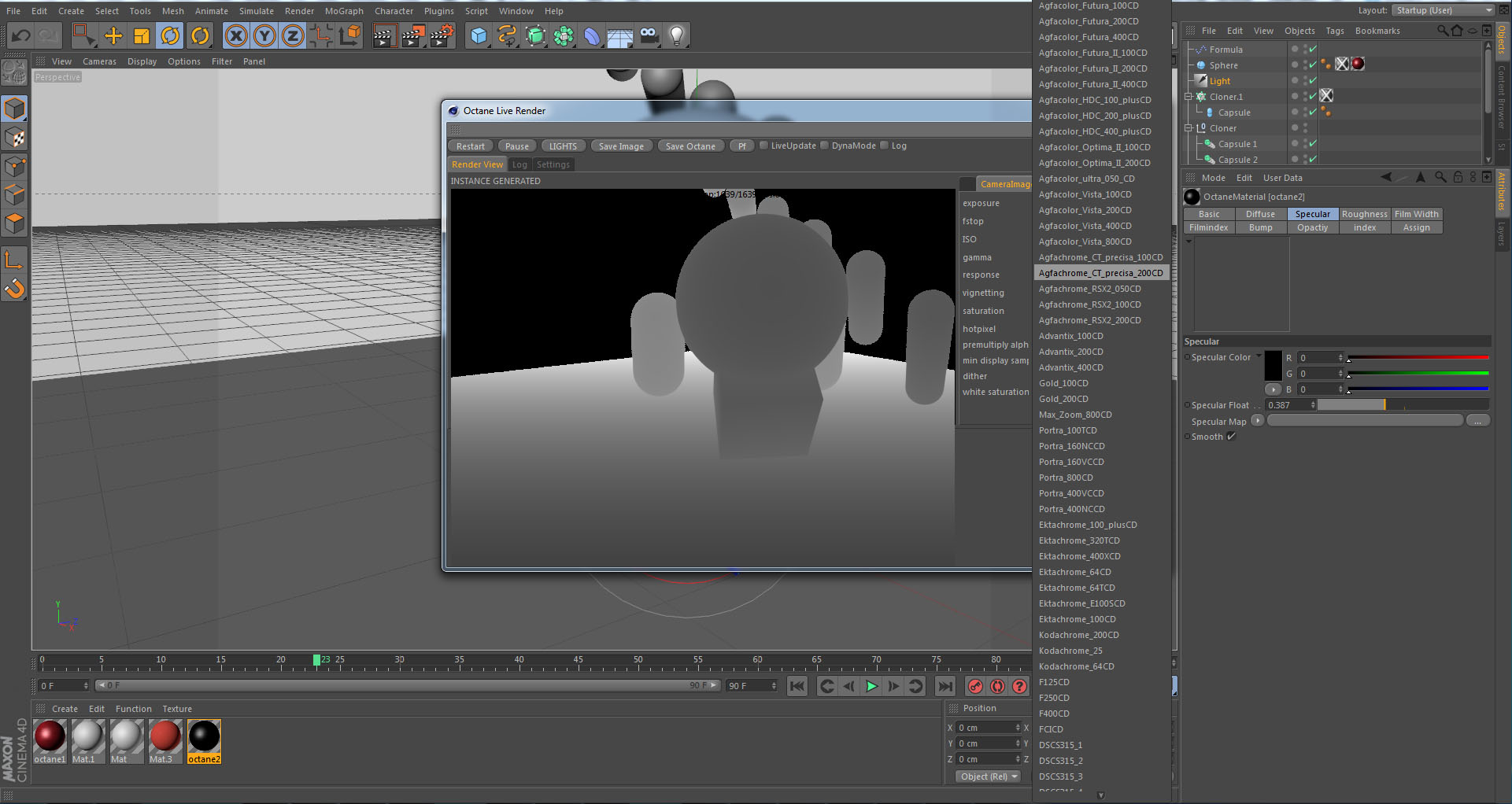The height and width of the screenshot is (804, 1512).
Task: Click the down arrow under the film list
Action: pyautogui.click(x=1100, y=795)
